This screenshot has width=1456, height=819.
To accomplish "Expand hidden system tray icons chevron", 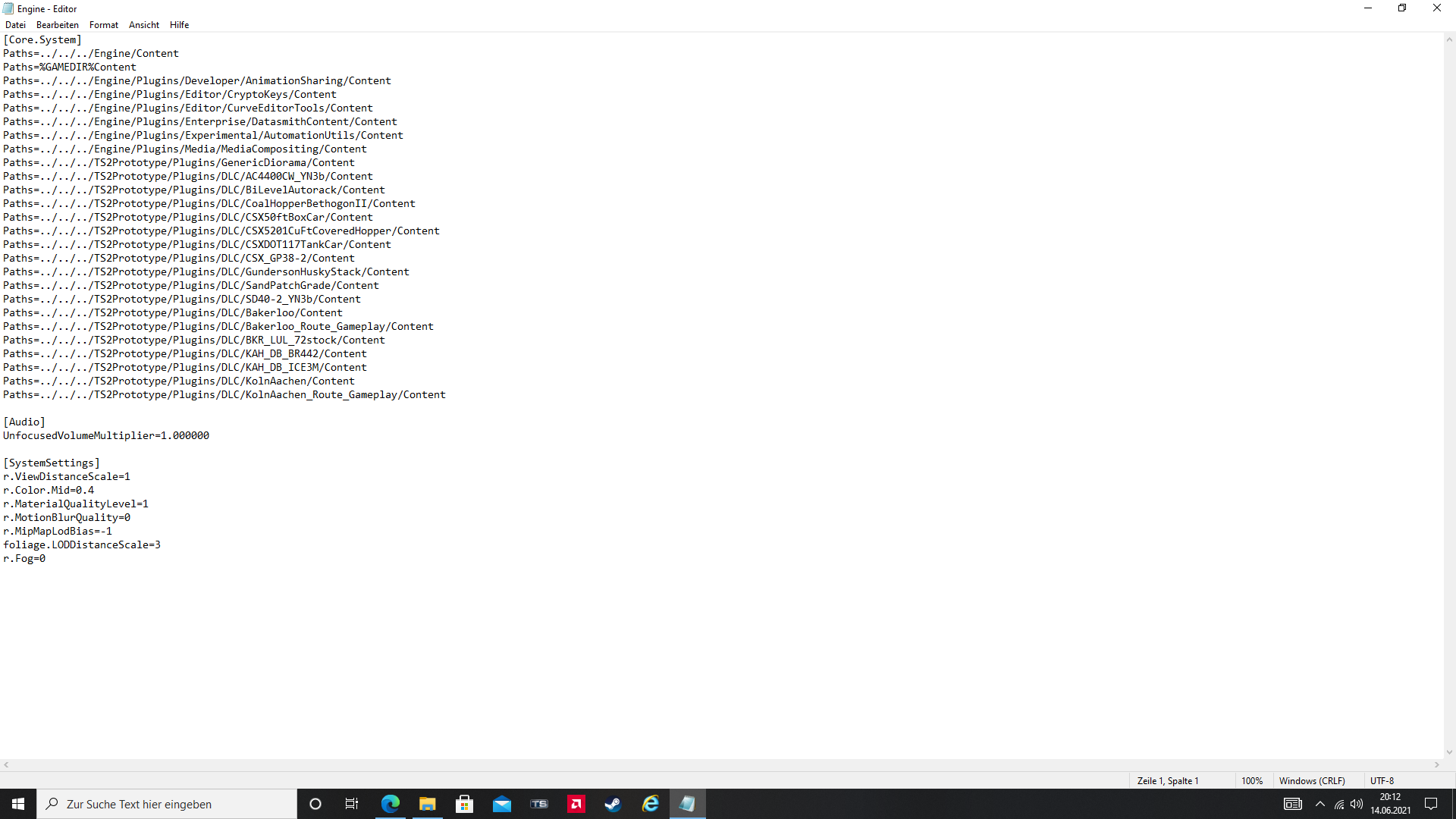I will point(1320,804).
